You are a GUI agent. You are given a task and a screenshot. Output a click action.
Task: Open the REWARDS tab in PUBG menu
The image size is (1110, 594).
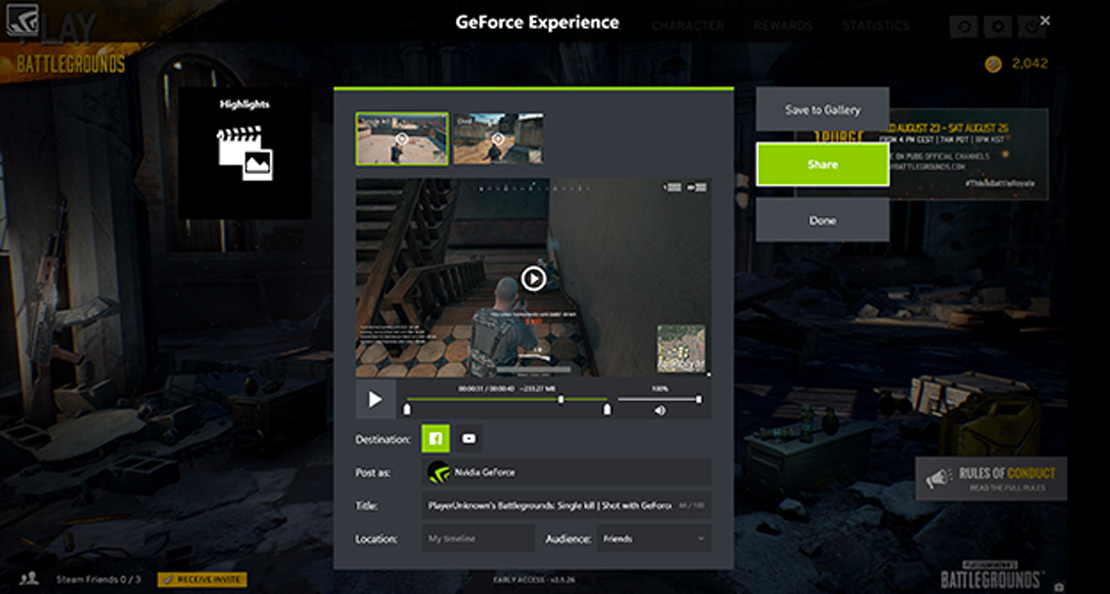[x=783, y=25]
